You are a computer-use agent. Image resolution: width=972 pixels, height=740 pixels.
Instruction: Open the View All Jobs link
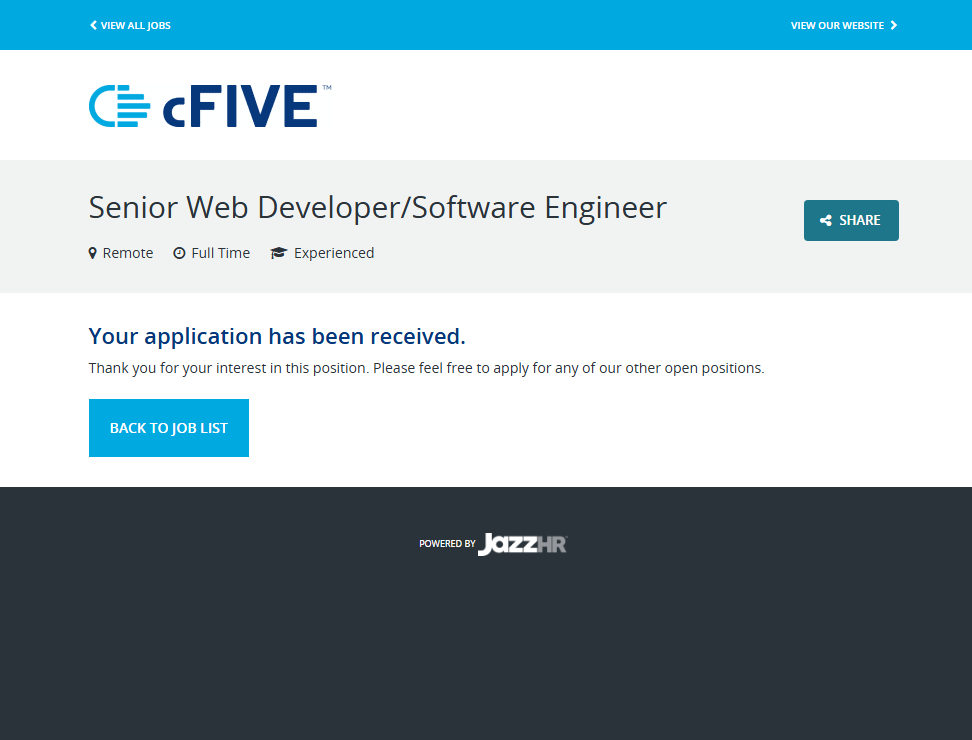[x=135, y=25]
